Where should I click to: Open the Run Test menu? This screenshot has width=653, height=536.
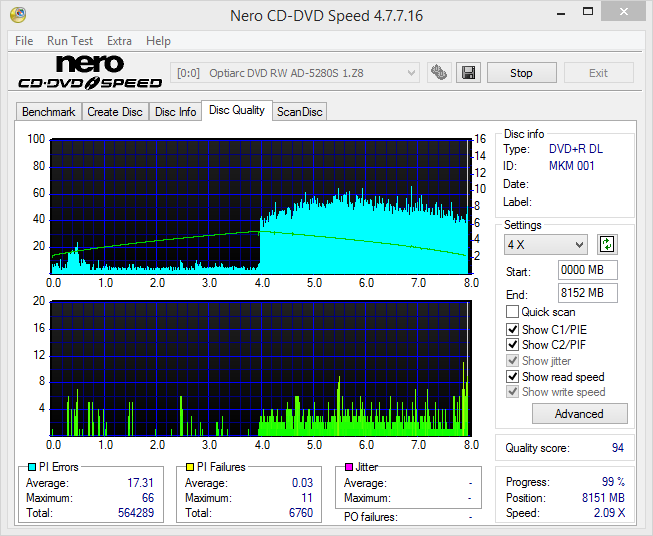pyautogui.click(x=70, y=41)
